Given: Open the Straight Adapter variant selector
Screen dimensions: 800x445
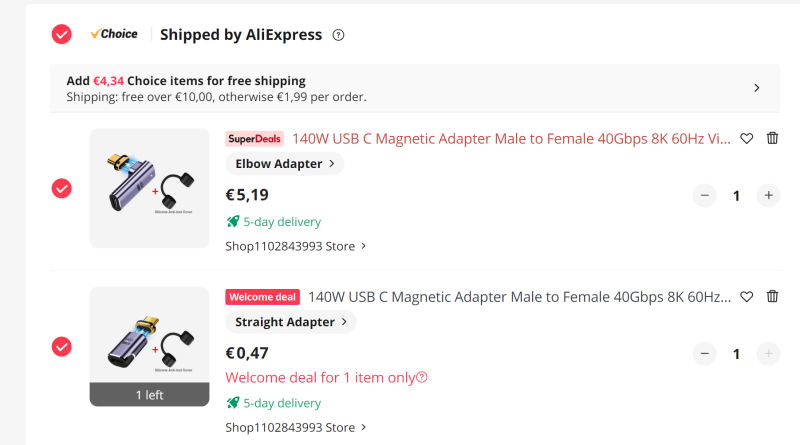Looking at the screenshot, I should (x=291, y=322).
